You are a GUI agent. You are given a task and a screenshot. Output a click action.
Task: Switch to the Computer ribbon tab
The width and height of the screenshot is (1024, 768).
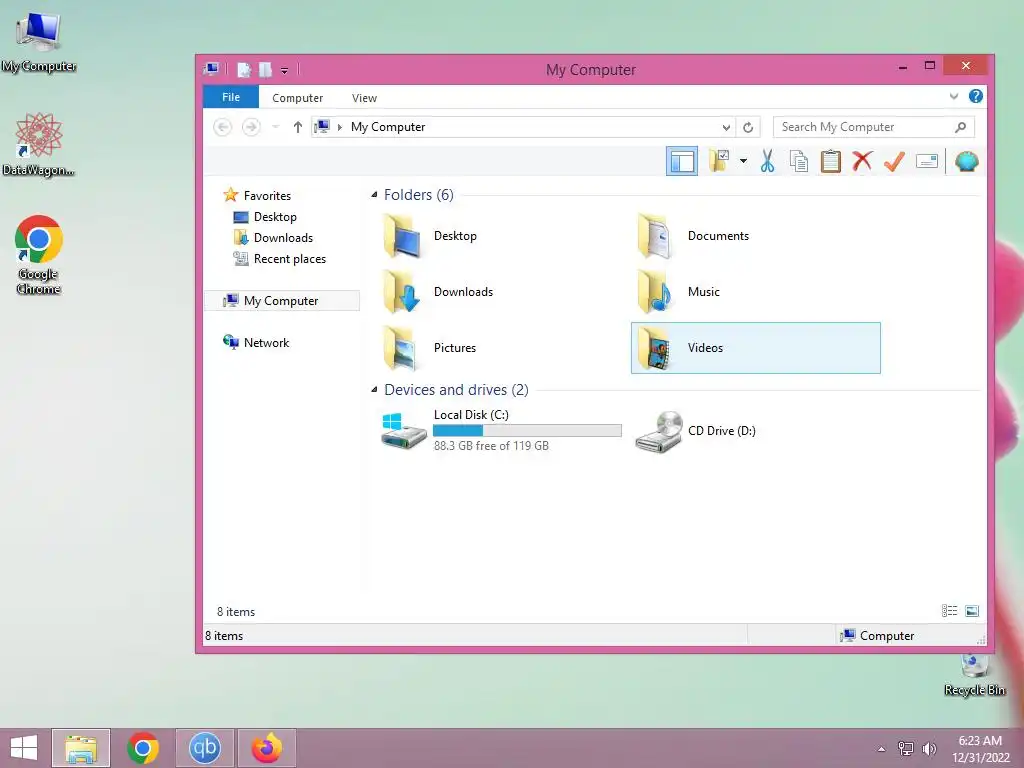coord(297,98)
